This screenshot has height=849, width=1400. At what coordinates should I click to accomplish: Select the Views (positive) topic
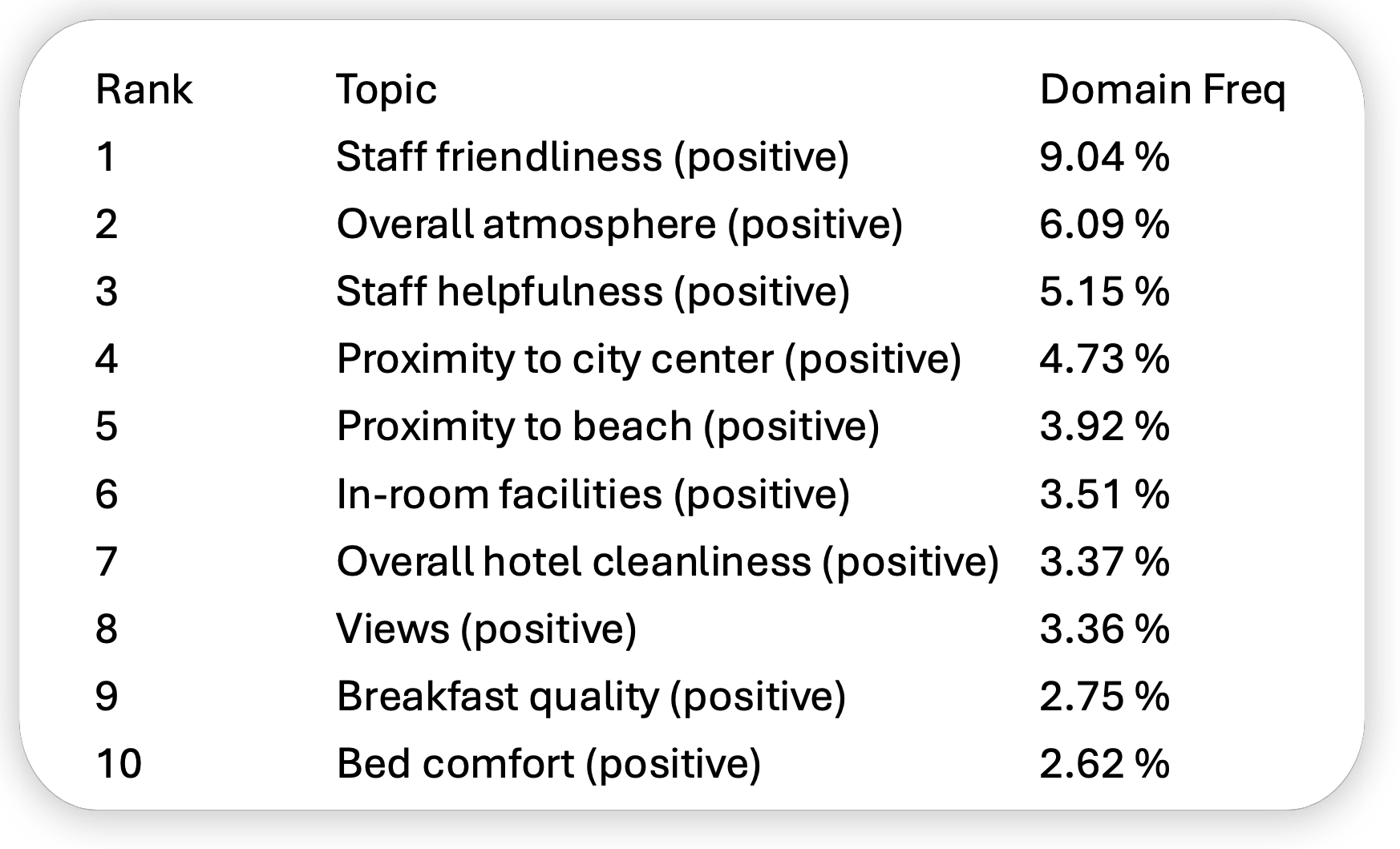pyautogui.click(x=486, y=629)
